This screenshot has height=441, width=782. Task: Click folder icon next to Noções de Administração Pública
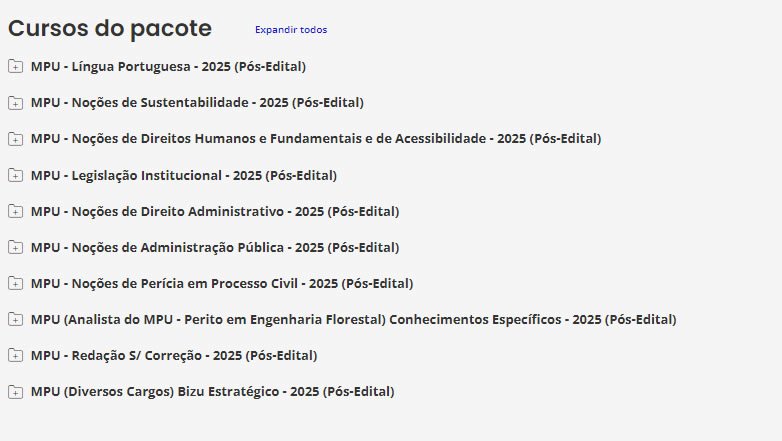click(x=15, y=247)
